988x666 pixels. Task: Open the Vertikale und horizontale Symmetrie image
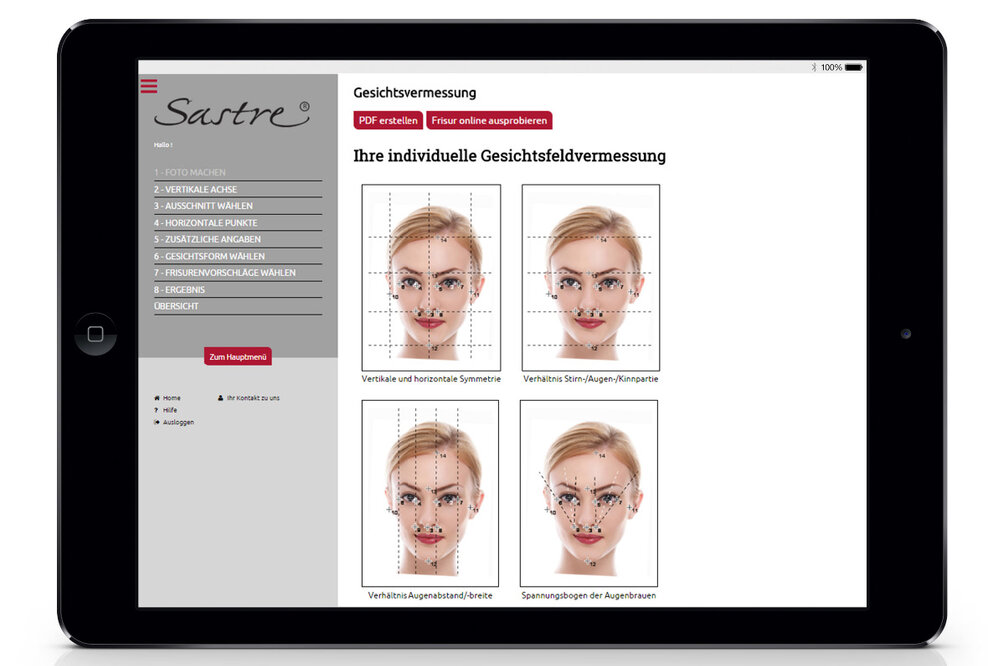[x=431, y=277]
